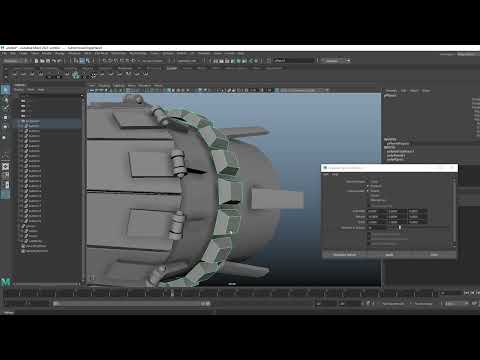Toggle the second checkbox below Number of copies
This screenshot has height=360, width=480.
click(x=369, y=239)
